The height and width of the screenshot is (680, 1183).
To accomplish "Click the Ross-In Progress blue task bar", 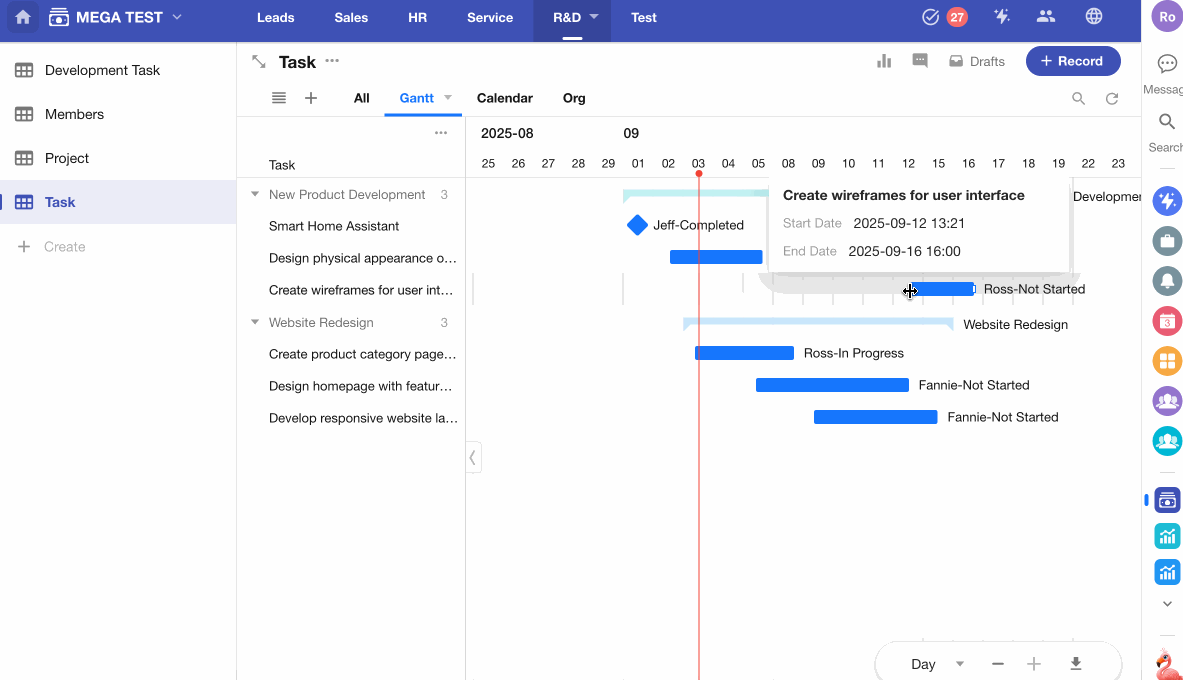I will (744, 353).
